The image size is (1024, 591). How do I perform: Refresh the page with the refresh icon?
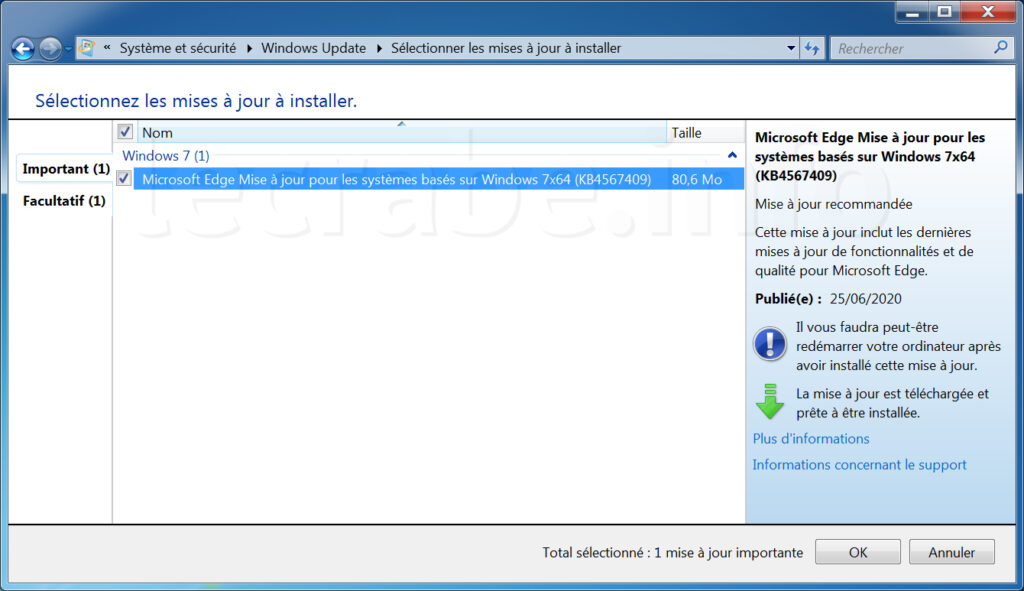point(812,48)
